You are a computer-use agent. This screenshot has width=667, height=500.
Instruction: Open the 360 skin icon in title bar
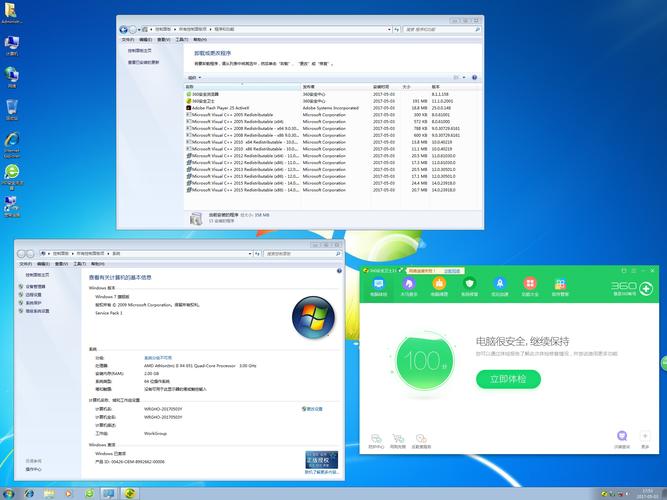click(x=624, y=271)
